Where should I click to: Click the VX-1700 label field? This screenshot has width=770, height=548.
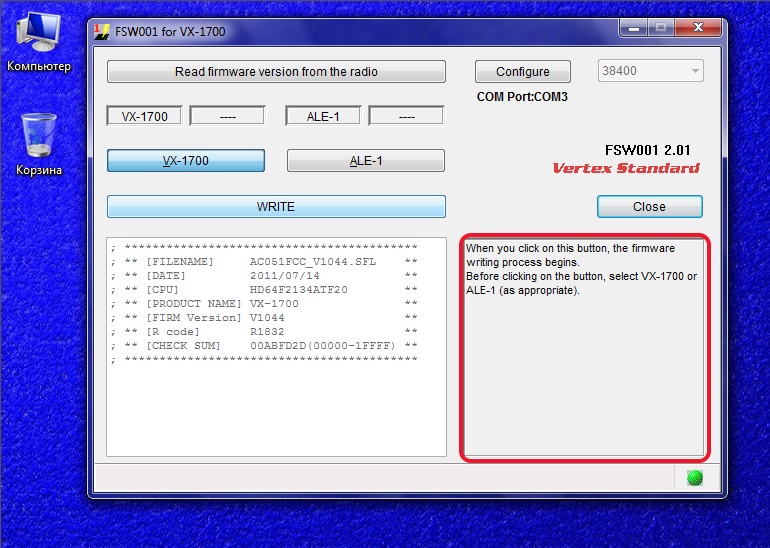tap(144, 116)
